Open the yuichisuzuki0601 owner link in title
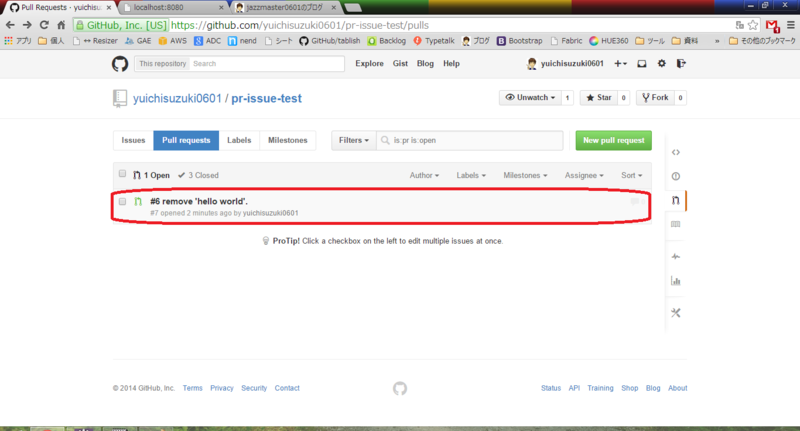The width and height of the screenshot is (800, 431). [177, 98]
